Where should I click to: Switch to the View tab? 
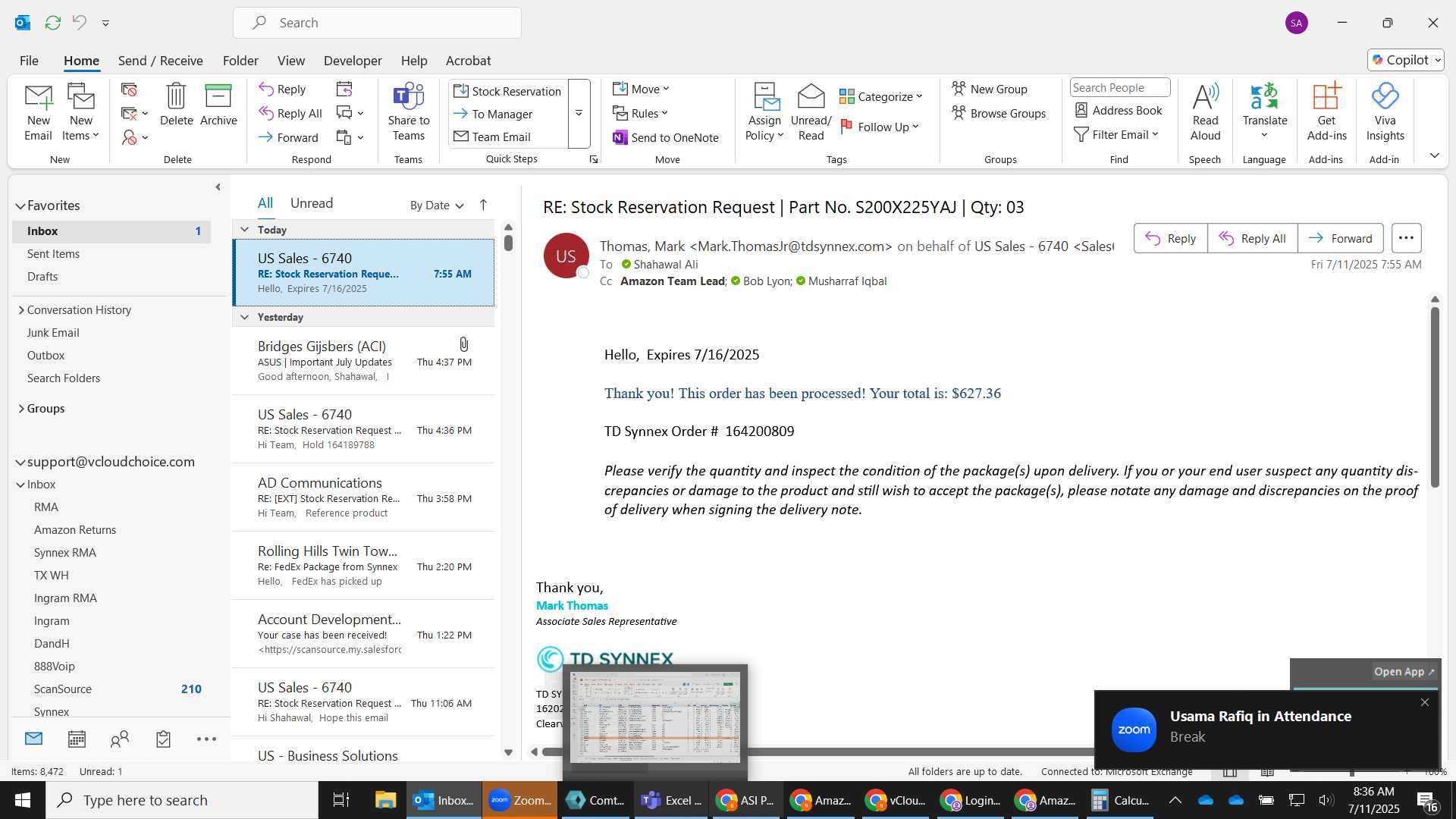pos(290,61)
